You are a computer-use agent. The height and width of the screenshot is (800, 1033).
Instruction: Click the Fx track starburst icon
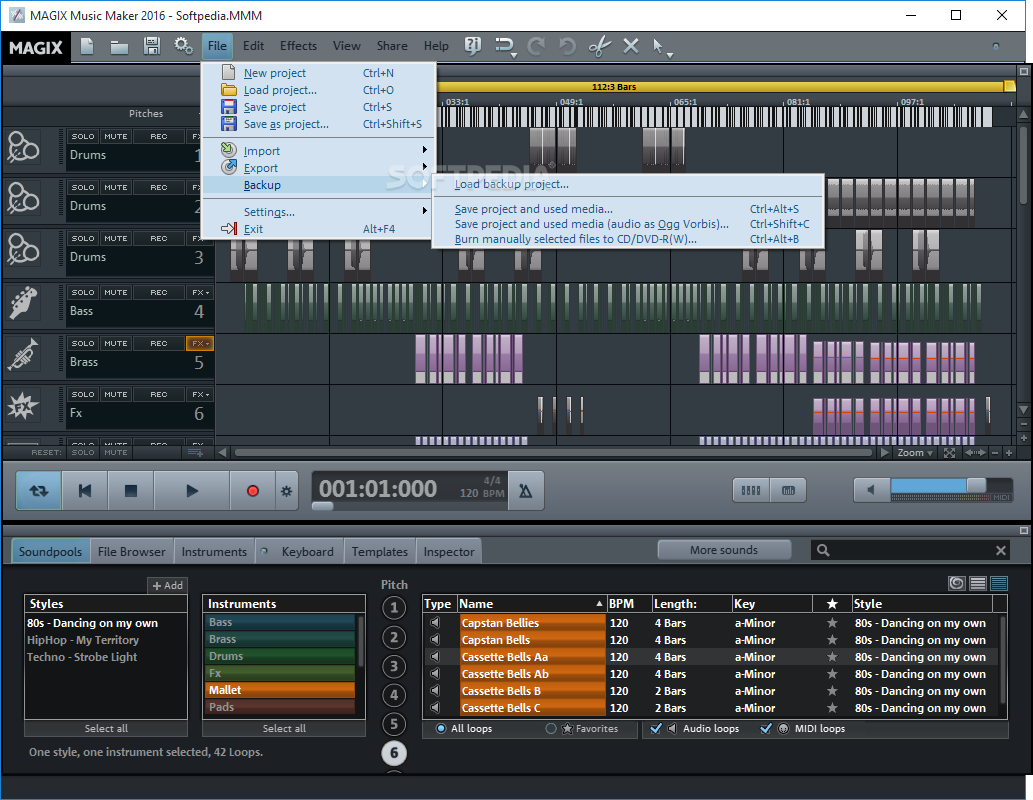(23, 406)
